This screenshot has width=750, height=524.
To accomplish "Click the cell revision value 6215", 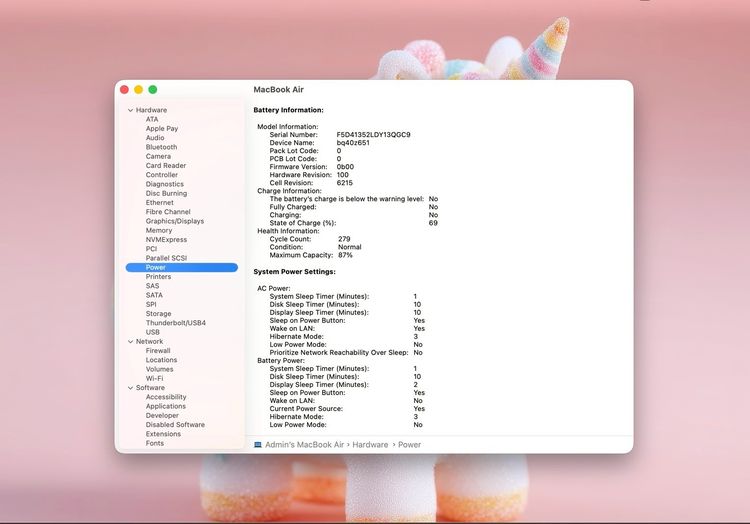I will (344, 183).
